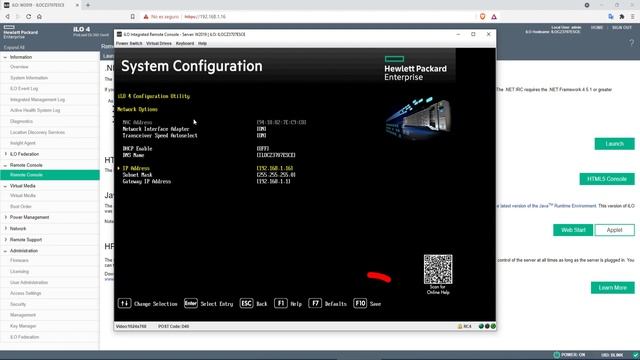The image size is (640, 360).
Task: Open the console Help menu
Action: tap(202, 43)
